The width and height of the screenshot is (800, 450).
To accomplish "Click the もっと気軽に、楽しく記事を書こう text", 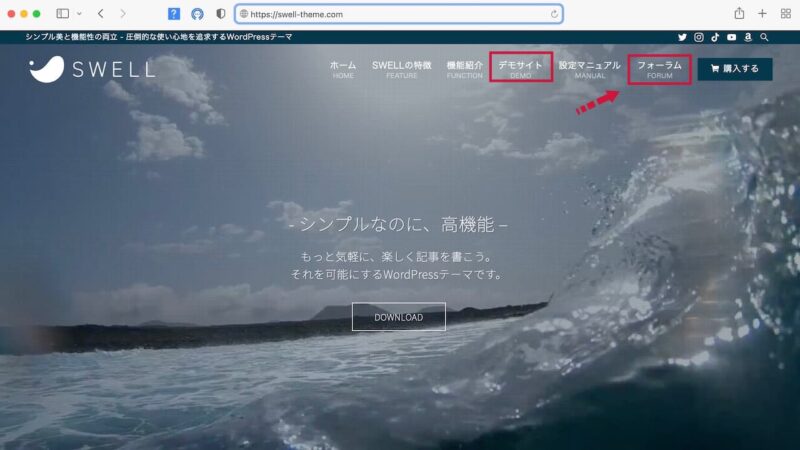I will point(396,257).
